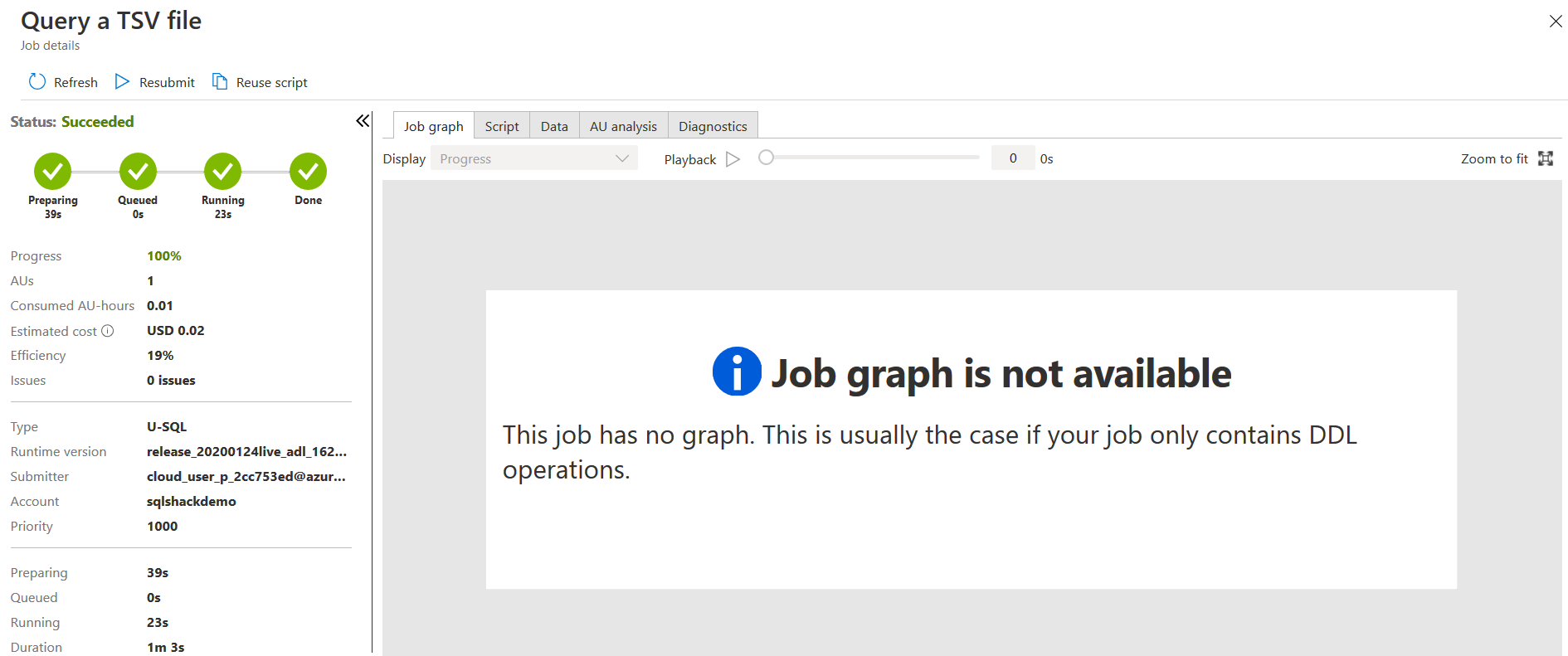Switch to the AU analysis tab
This screenshot has height=656, width=1568.
click(x=623, y=126)
